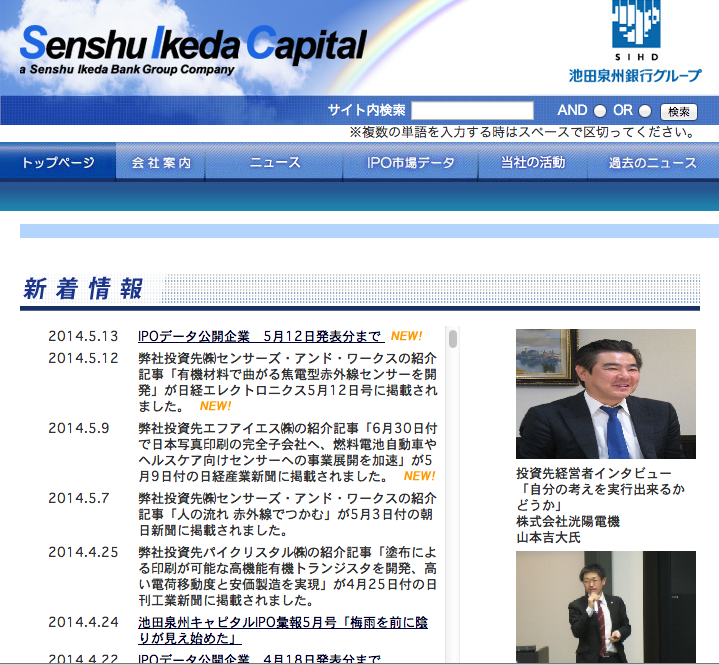Click the エフアイエス 日経産業新聞 news item
The width and height of the screenshot is (719, 665).
point(288,452)
